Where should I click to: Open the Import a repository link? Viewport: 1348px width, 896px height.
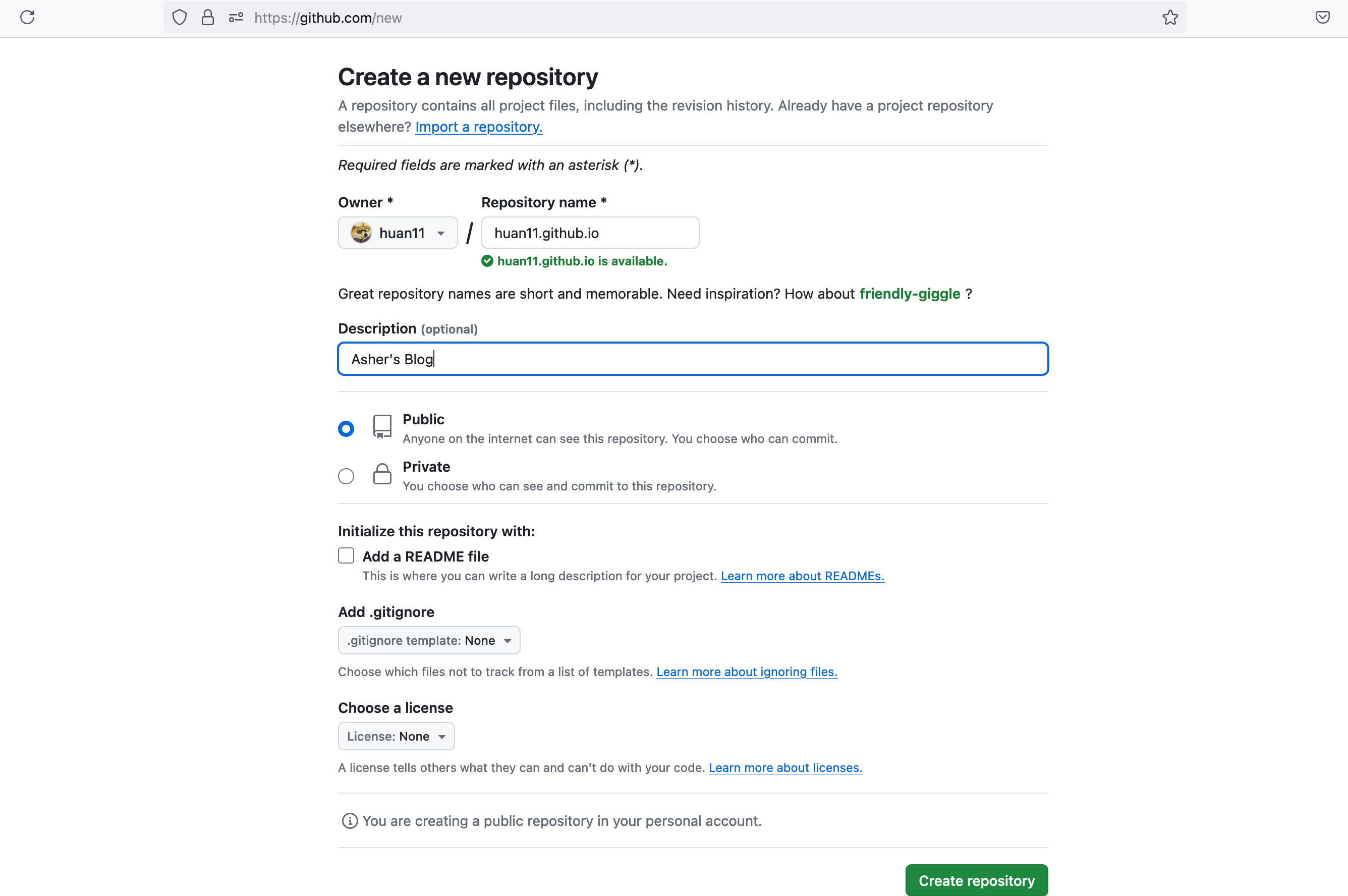(479, 127)
